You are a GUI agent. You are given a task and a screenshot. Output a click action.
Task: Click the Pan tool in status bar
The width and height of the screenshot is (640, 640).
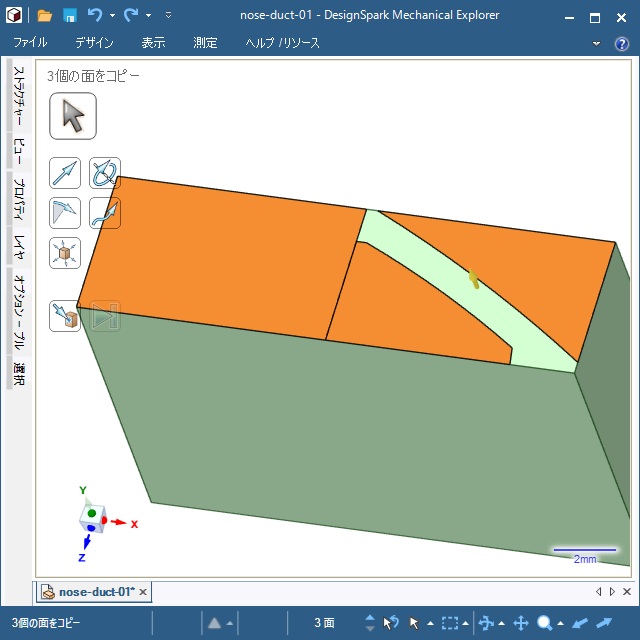pos(520,623)
